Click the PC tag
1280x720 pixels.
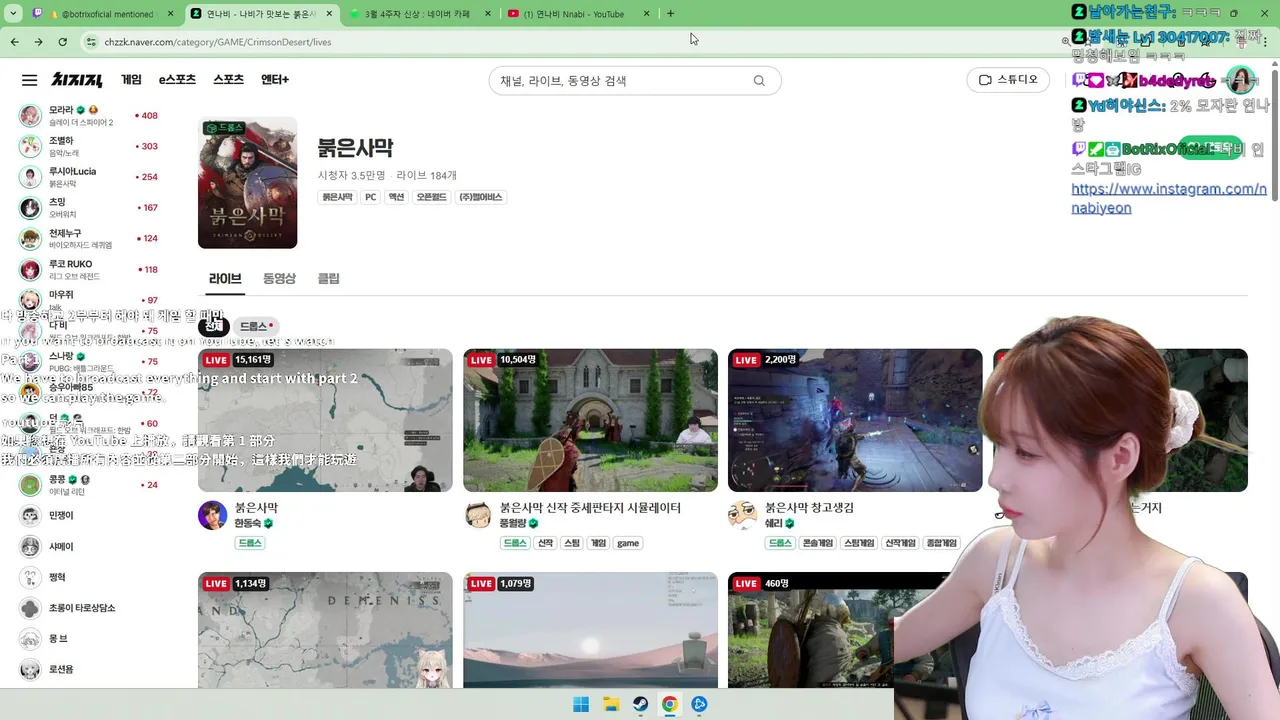(370, 198)
